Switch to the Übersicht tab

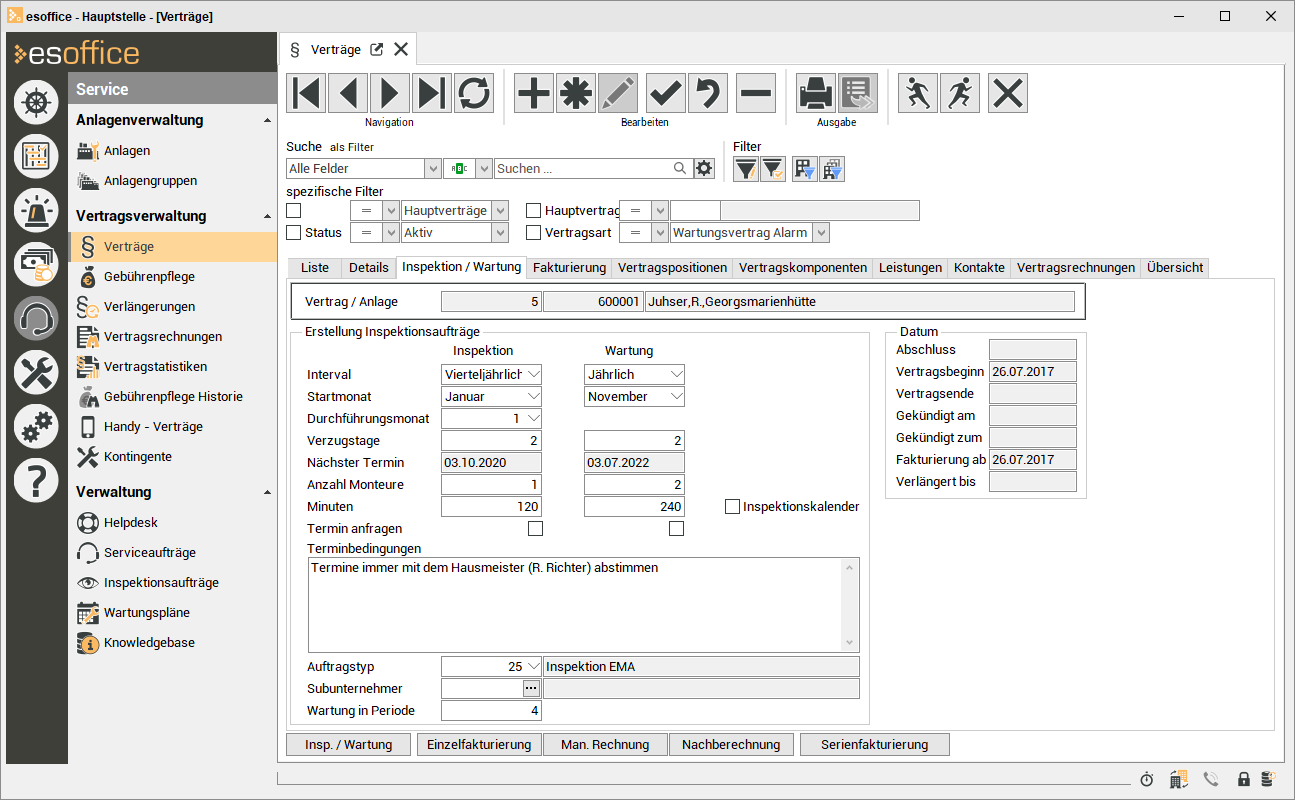click(1175, 268)
